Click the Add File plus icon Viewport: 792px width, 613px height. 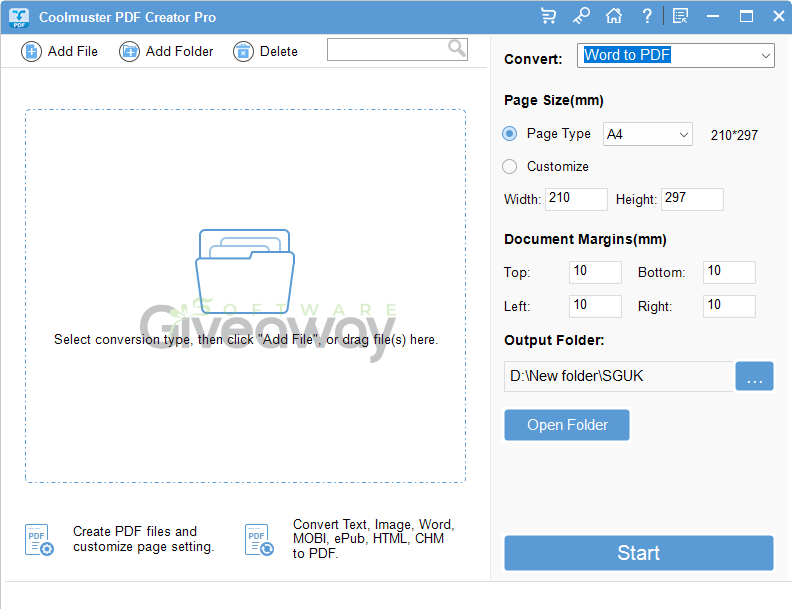tap(31, 52)
